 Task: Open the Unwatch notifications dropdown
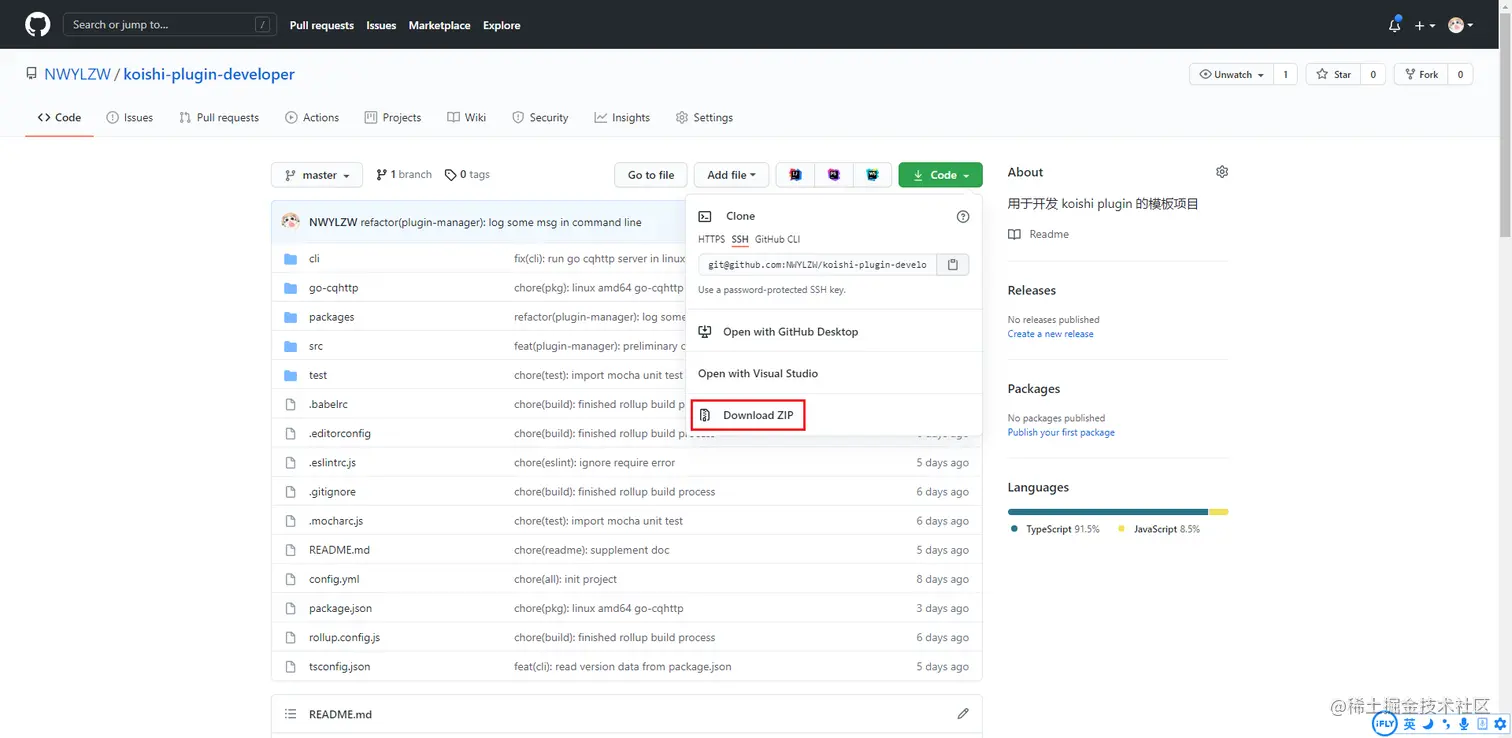pyautogui.click(x=1231, y=75)
